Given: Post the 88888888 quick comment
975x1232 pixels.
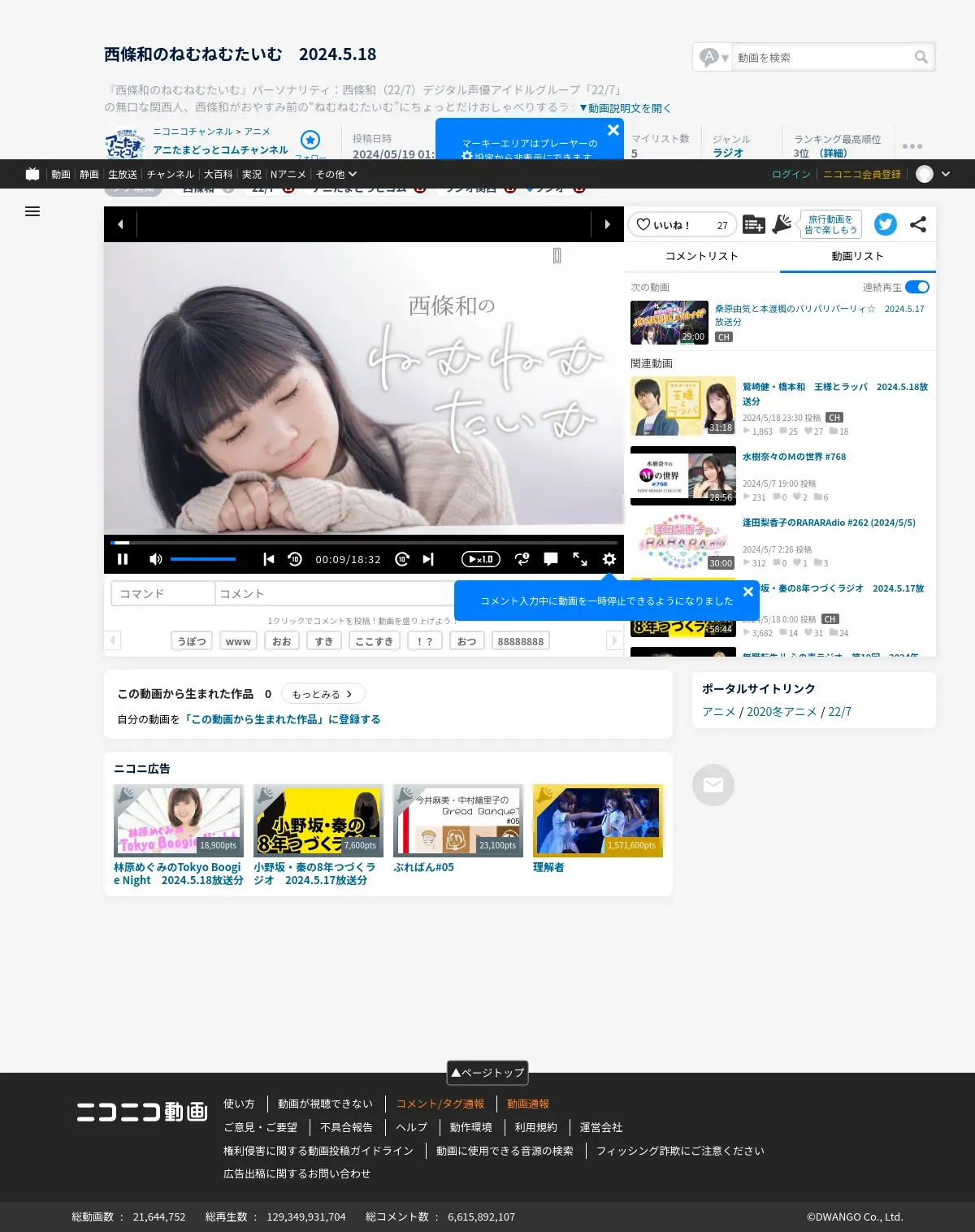Looking at the screenshot, I should pyautogui.click(x=521, y=641).
